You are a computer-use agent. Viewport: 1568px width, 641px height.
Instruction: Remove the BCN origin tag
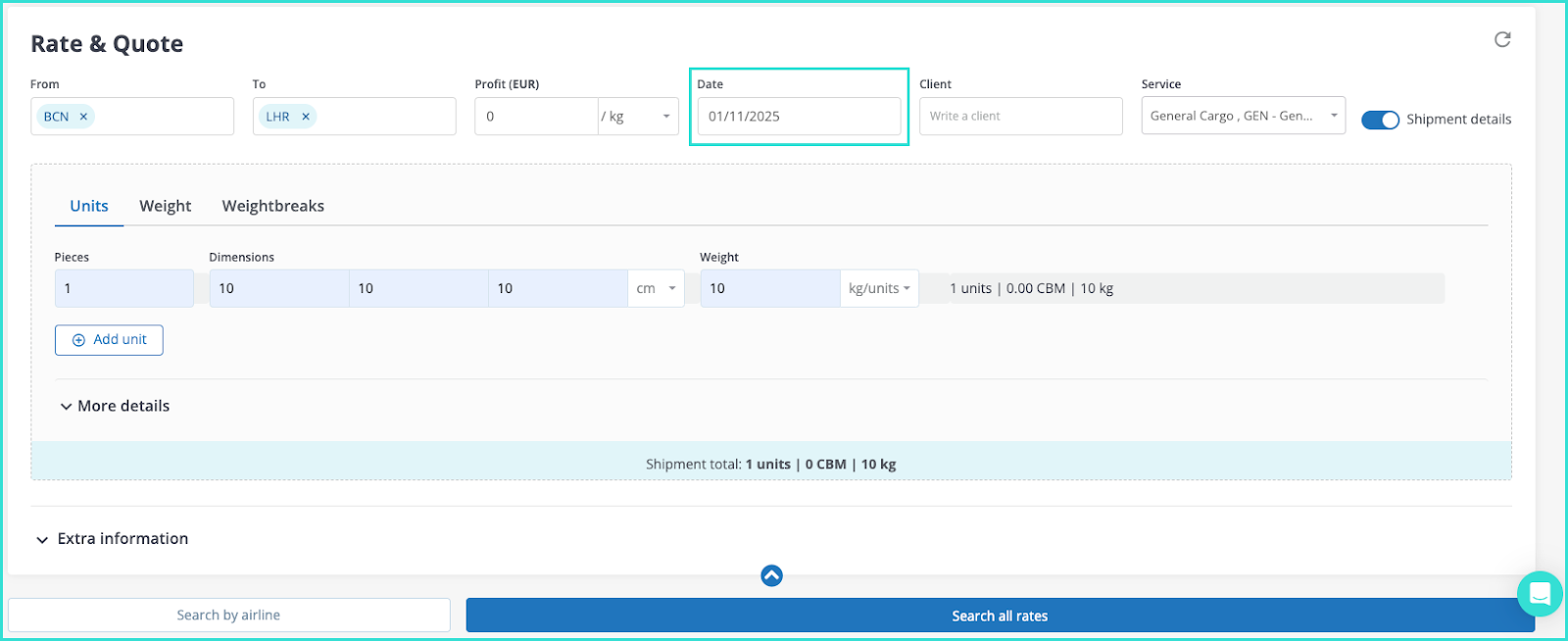(84, 117)
